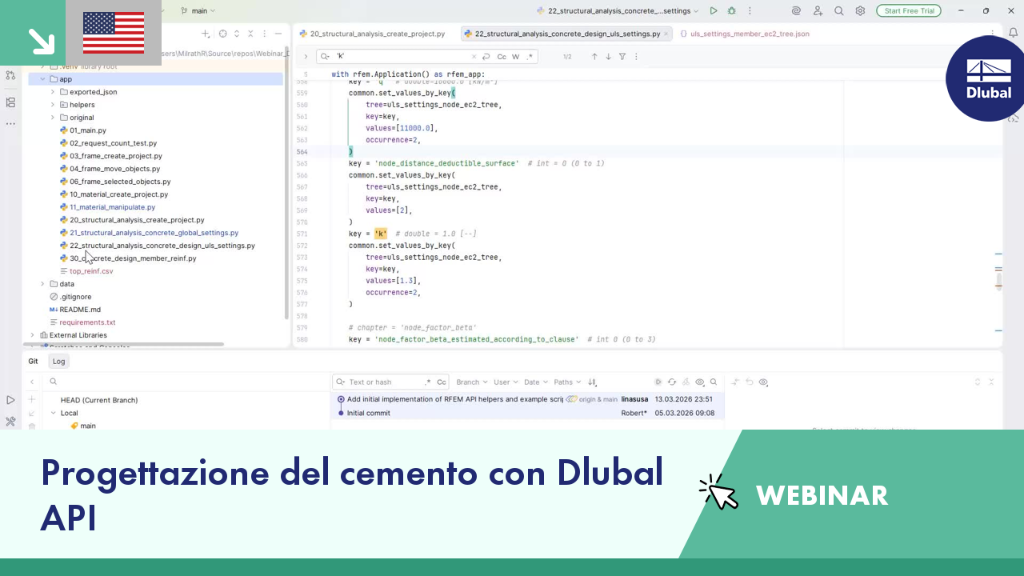Open 01_main.py in the project tree
This screenshot has width=1024, height=576.
88,131
